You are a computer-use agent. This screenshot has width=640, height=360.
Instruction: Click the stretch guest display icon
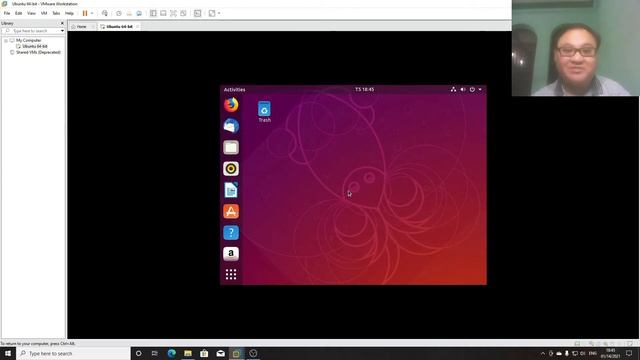pos(212,13)
